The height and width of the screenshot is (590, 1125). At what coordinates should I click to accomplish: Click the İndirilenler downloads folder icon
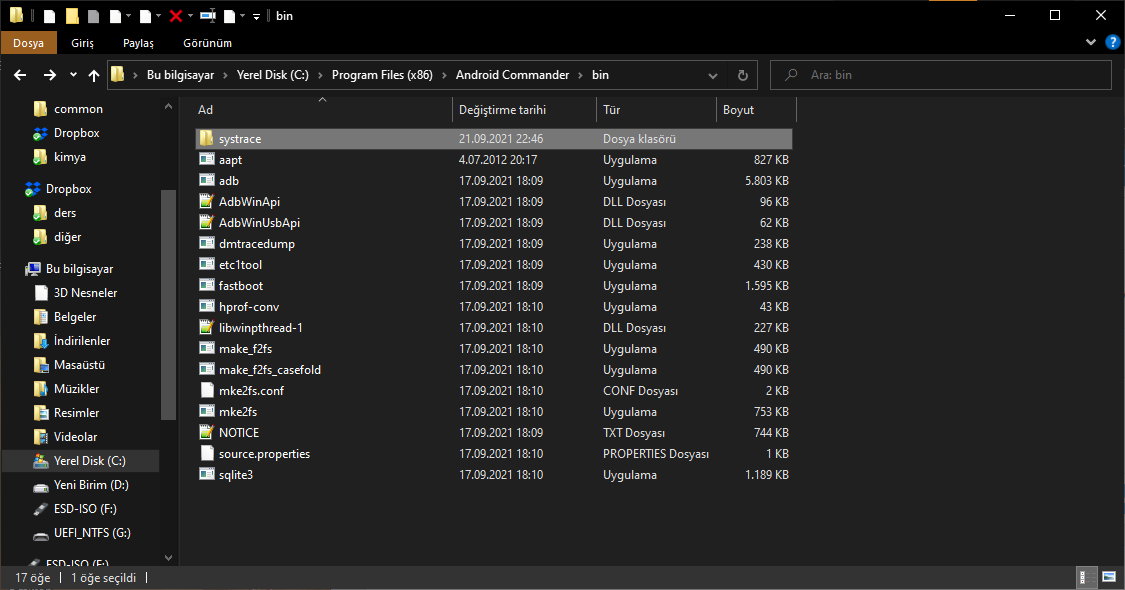[x=41, y=341]
